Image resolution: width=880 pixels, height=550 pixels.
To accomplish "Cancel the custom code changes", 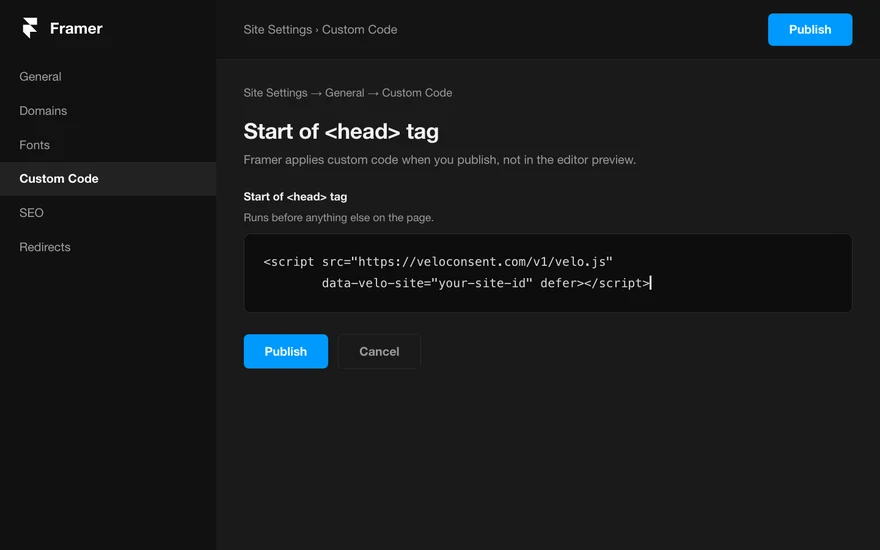I will [x=379, y=351].
